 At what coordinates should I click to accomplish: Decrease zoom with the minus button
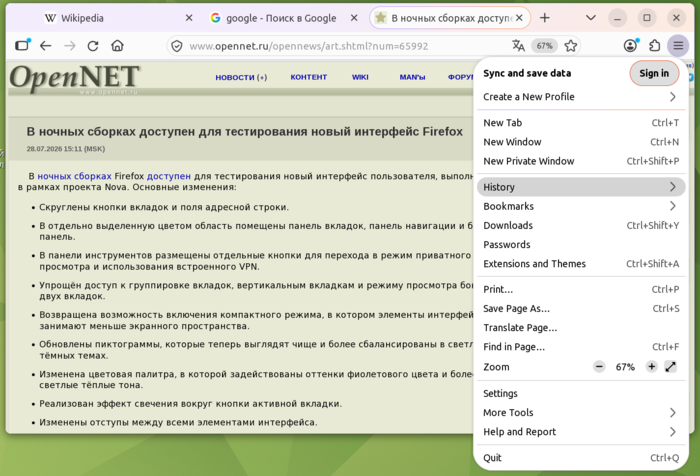pyautogui.click(x=599, y=367)
